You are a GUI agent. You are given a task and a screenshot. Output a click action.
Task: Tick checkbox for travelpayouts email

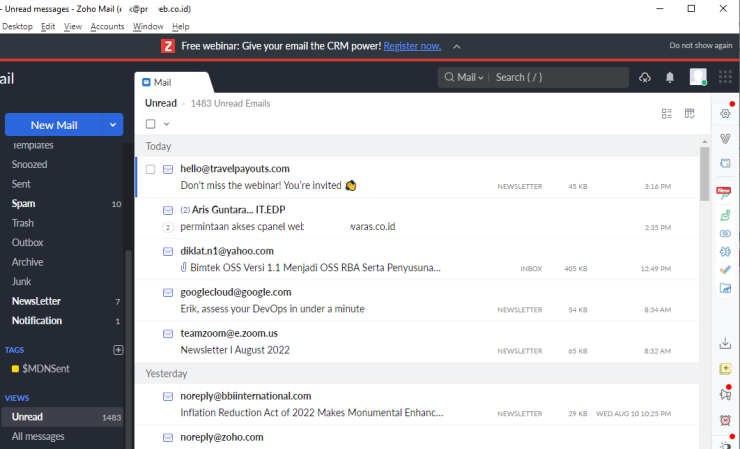point(151,169)
